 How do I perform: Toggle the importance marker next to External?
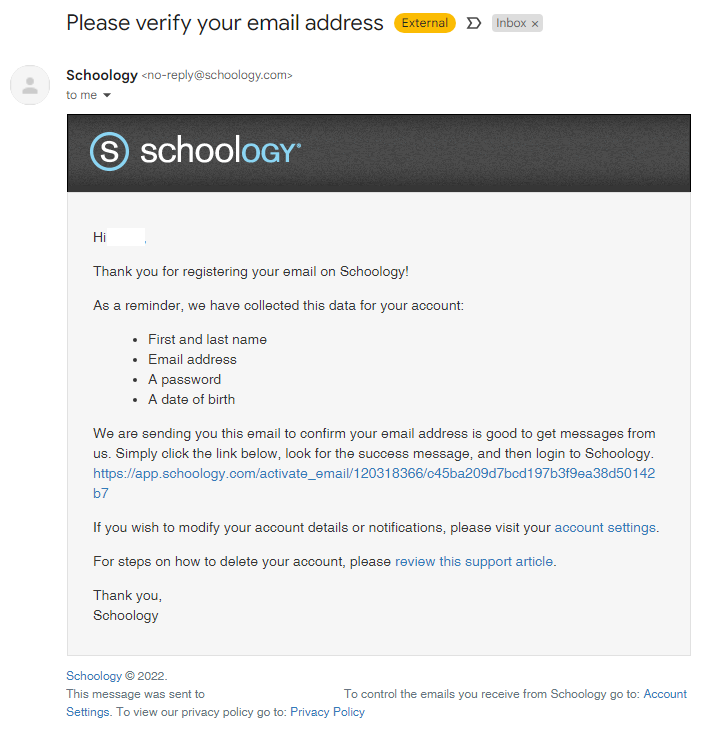click(x=473, y=23)
